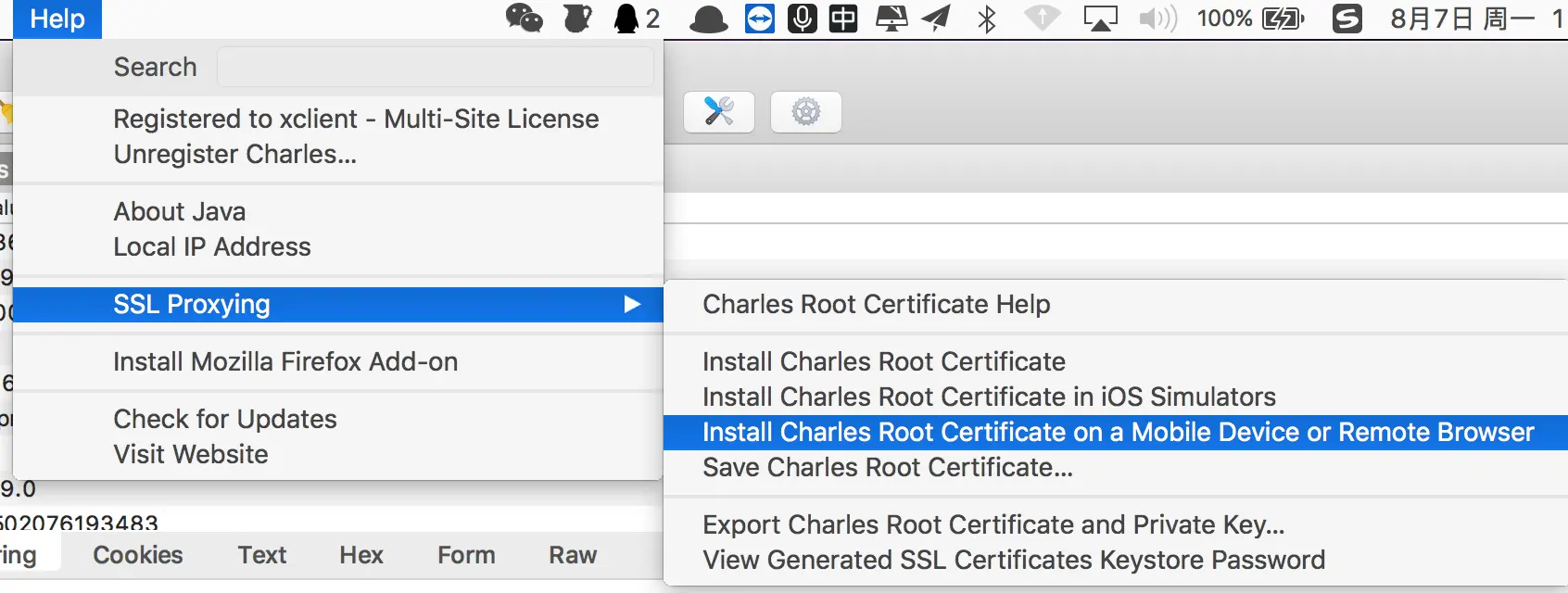The image size is (1568, 593).
Task: Click the display tray icon beside input method
Action: click(x=891, y=19)
